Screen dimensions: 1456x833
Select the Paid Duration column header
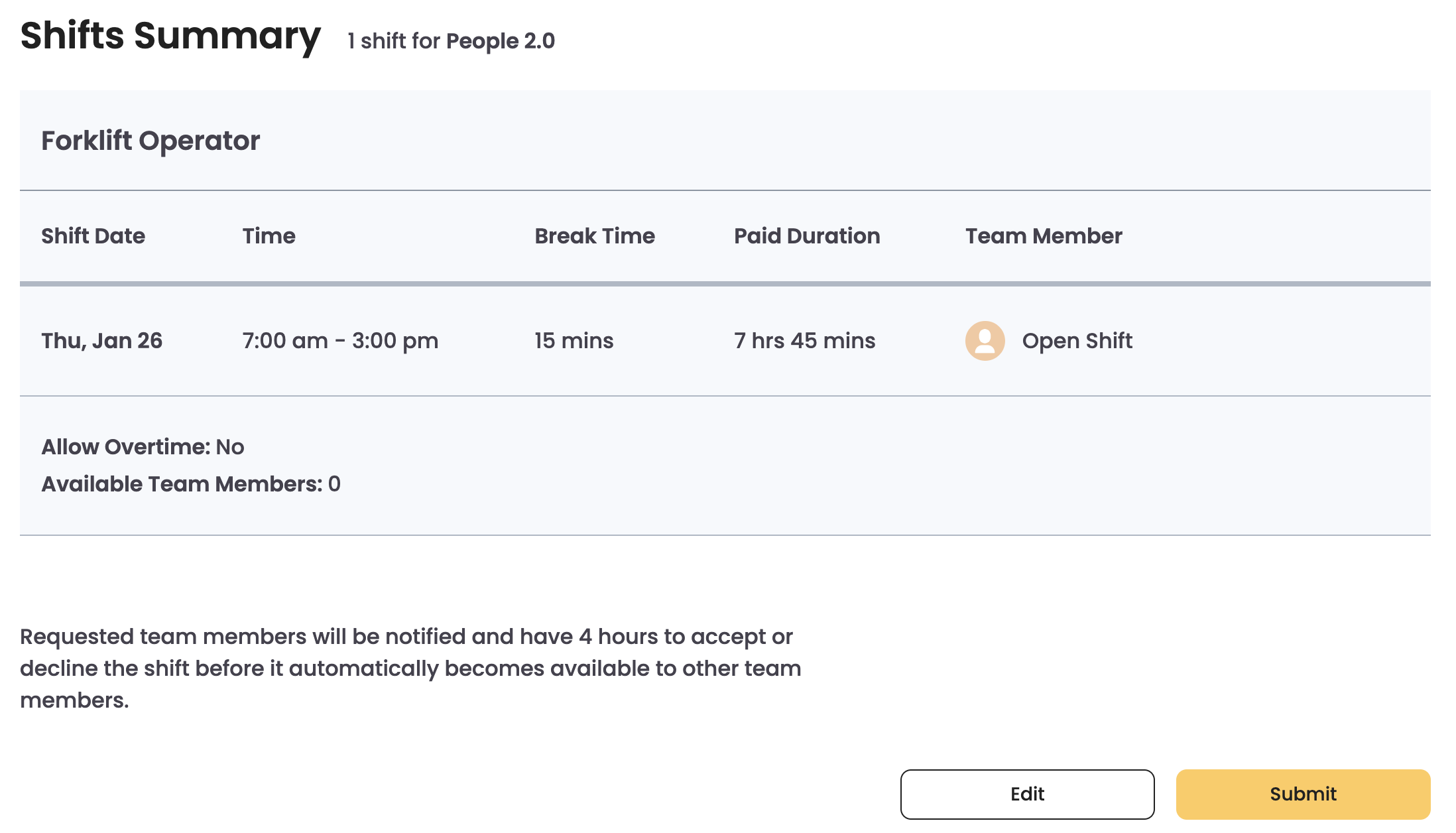(806, 236)
